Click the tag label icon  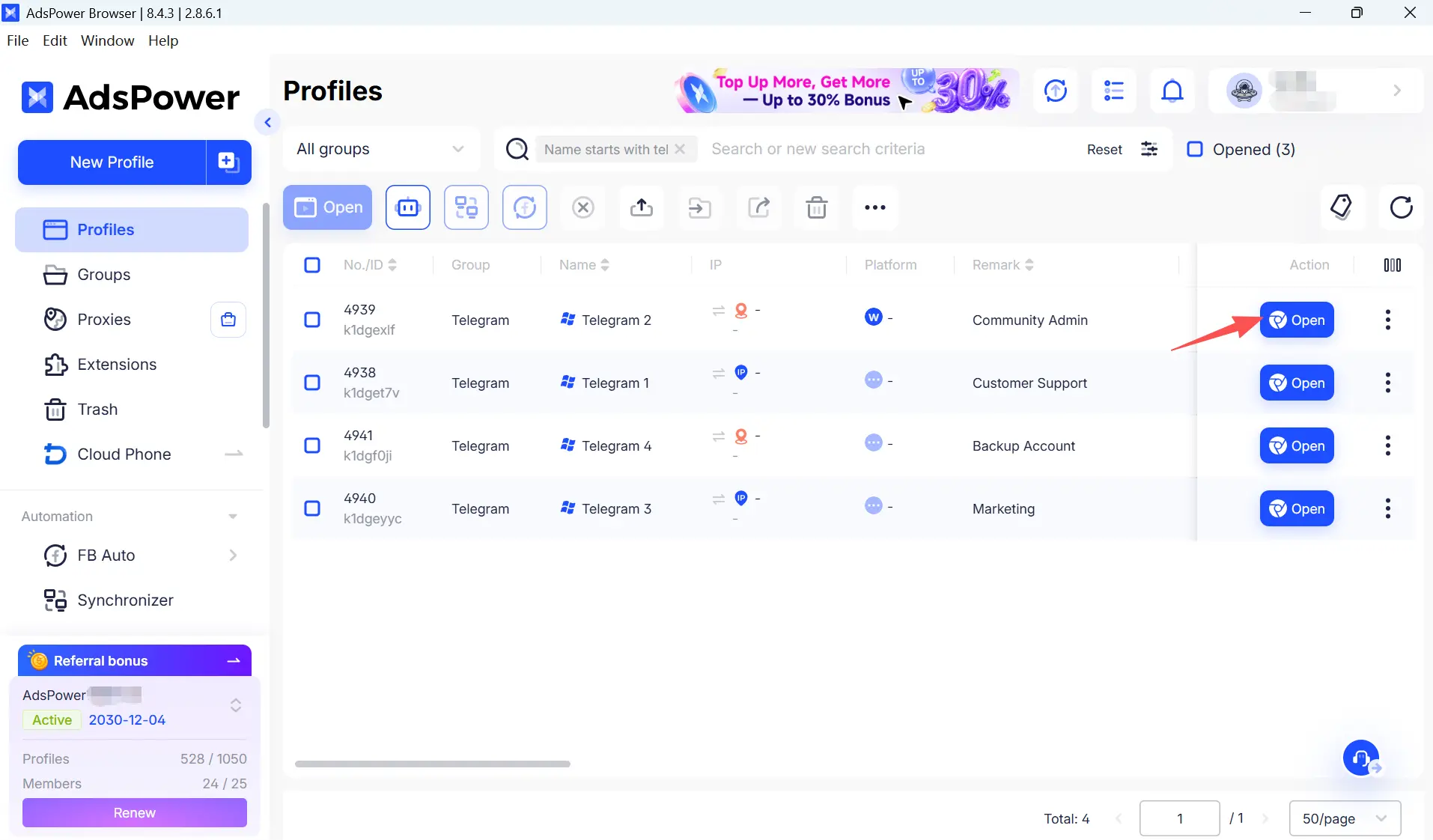point(1342,207)
